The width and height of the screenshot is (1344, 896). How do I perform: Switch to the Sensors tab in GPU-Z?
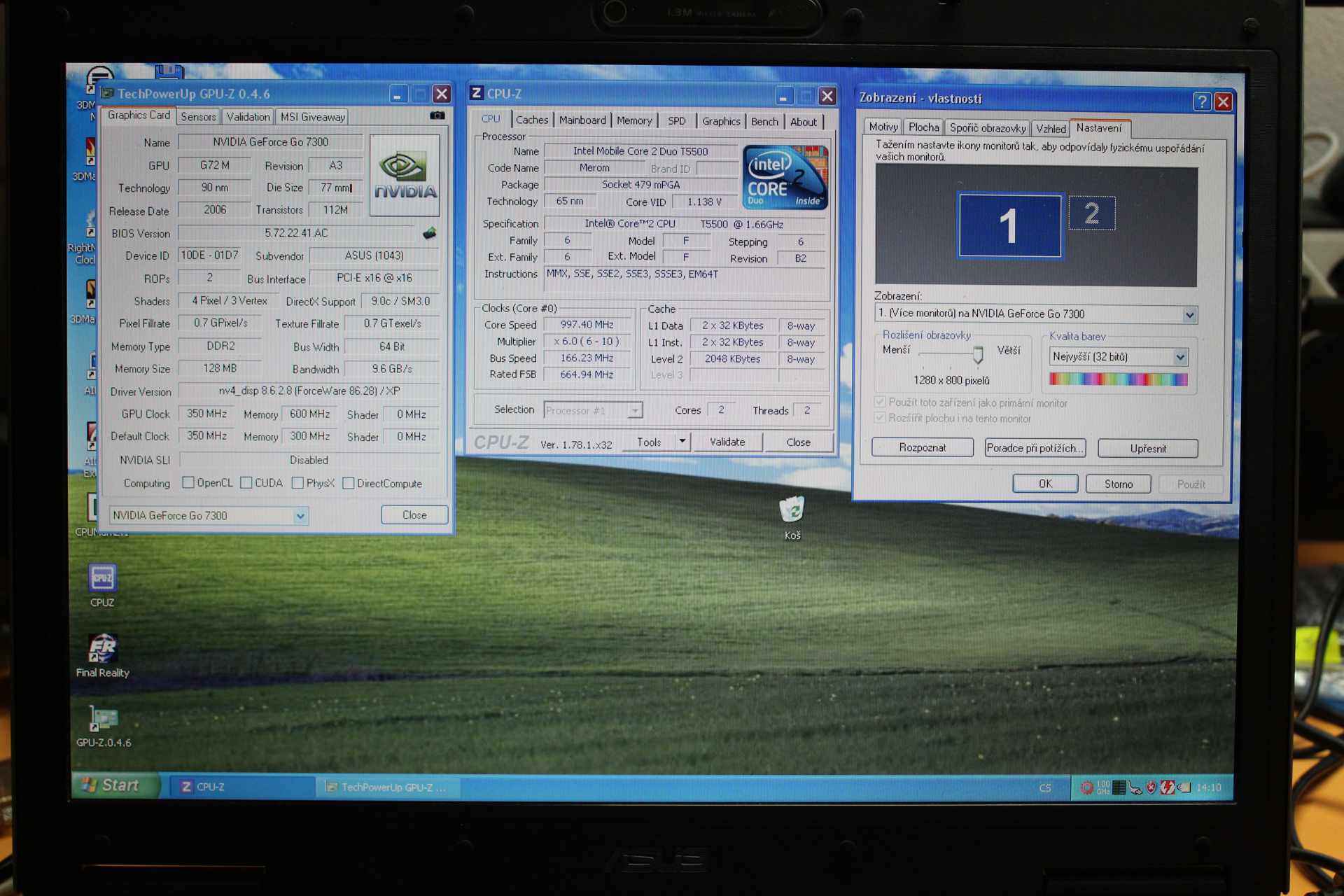198,117
